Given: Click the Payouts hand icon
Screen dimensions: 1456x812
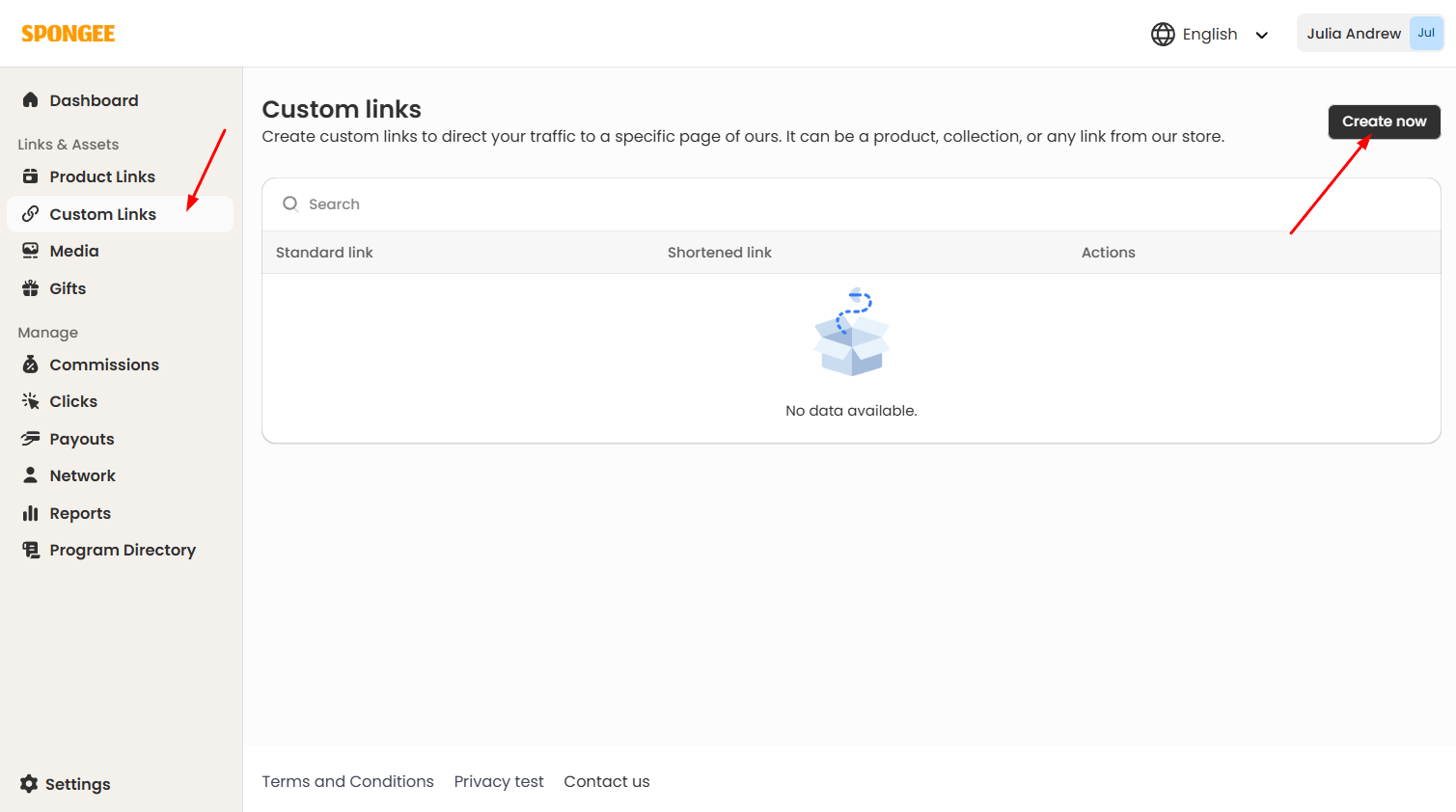Looking at the screenshot, I should click(30, 439).
